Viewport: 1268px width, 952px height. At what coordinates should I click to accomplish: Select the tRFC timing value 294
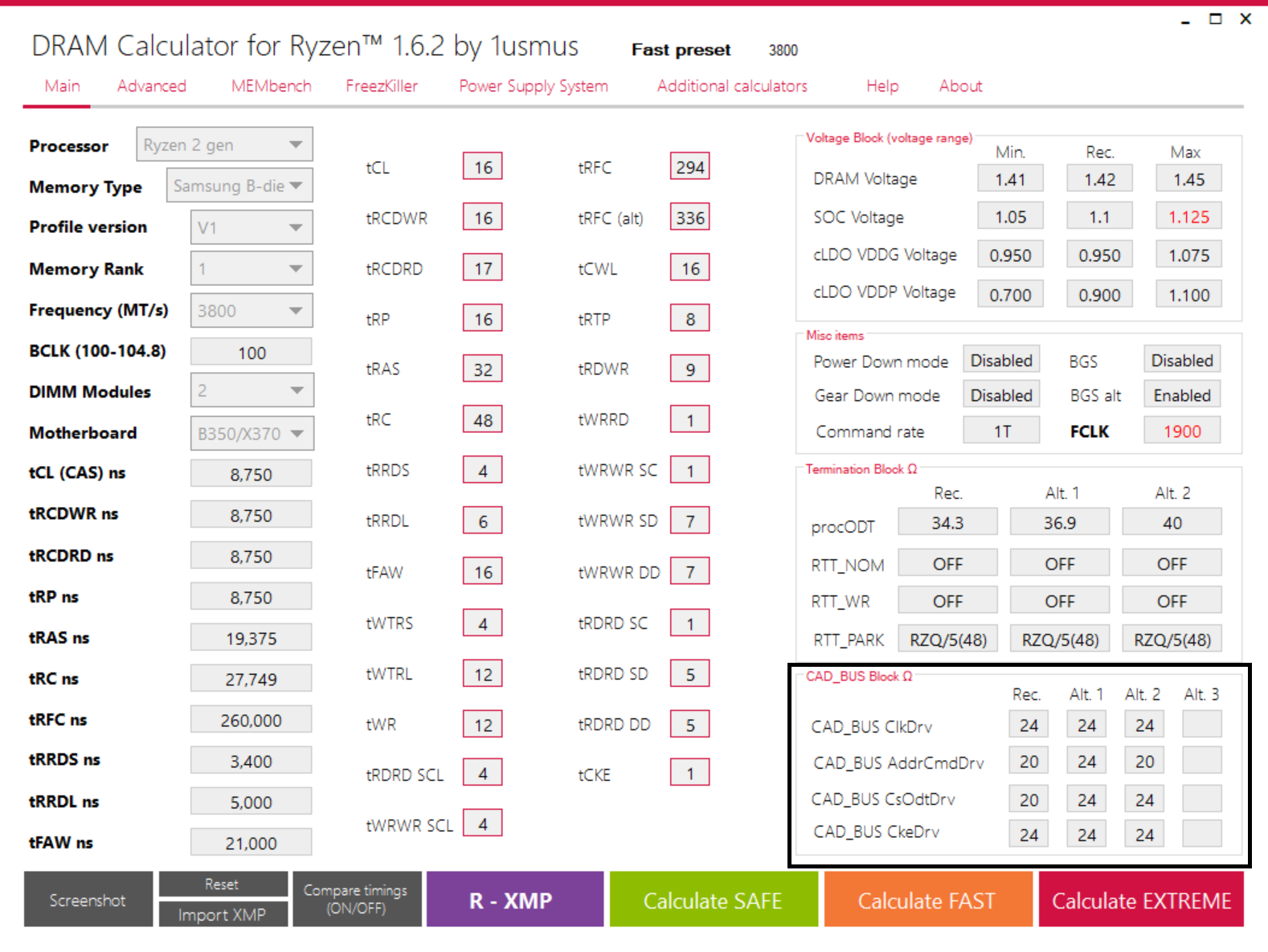coord(690,167)
